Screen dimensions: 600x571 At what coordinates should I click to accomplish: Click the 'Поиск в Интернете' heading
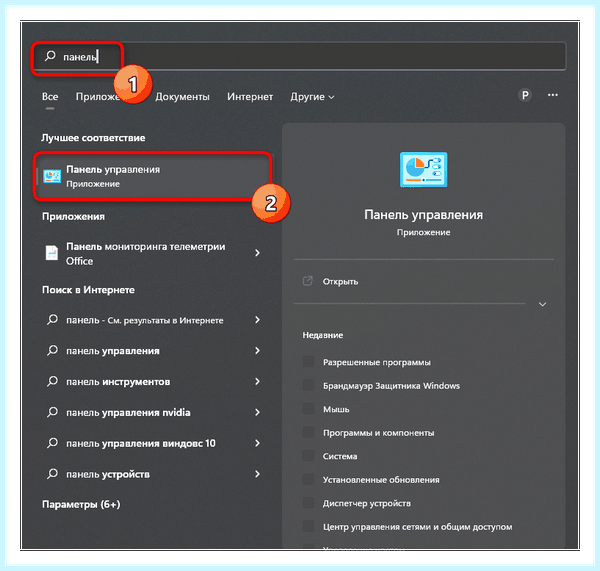coord(88,290)
